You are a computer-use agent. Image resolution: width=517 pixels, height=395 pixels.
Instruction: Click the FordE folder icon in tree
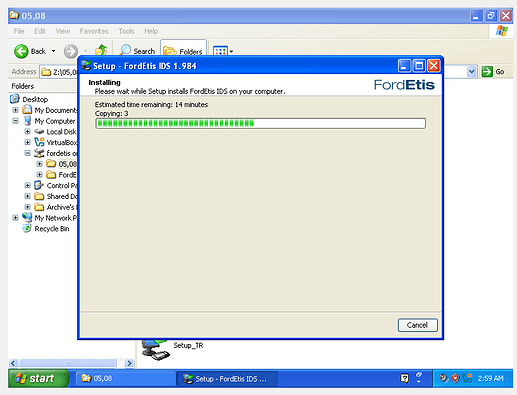coord(51,174)
